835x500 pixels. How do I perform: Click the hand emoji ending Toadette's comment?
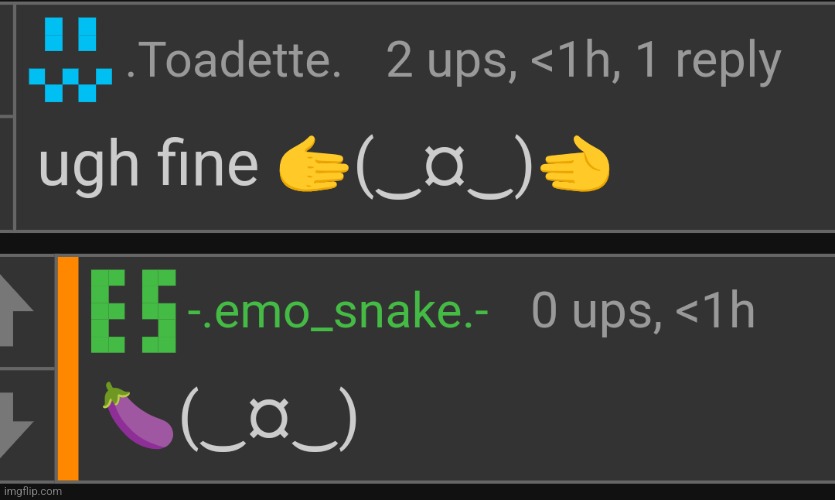coord(575,166)
